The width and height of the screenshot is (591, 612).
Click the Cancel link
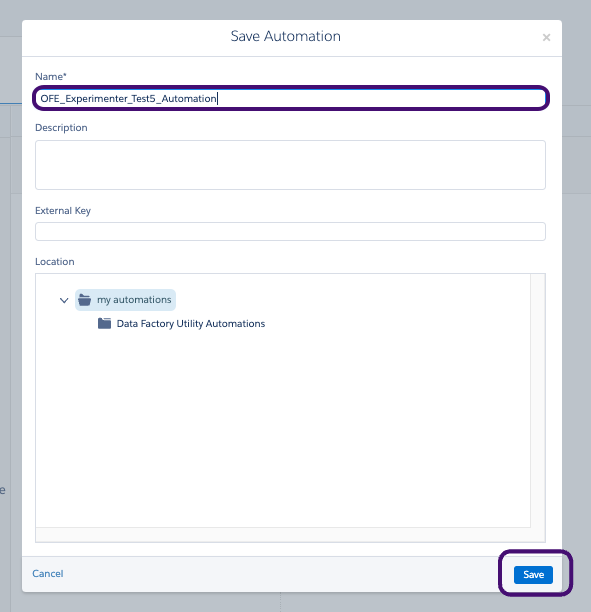pos(48,573)
